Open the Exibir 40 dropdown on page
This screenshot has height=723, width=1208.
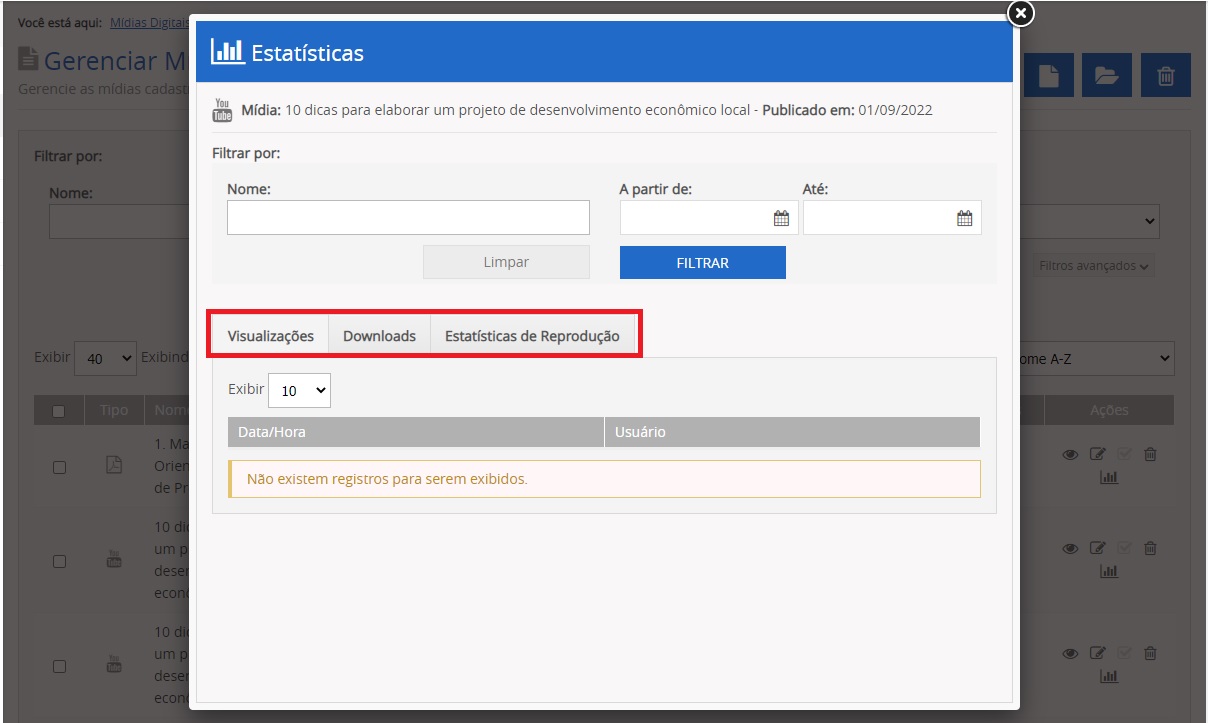coord(106,357)
